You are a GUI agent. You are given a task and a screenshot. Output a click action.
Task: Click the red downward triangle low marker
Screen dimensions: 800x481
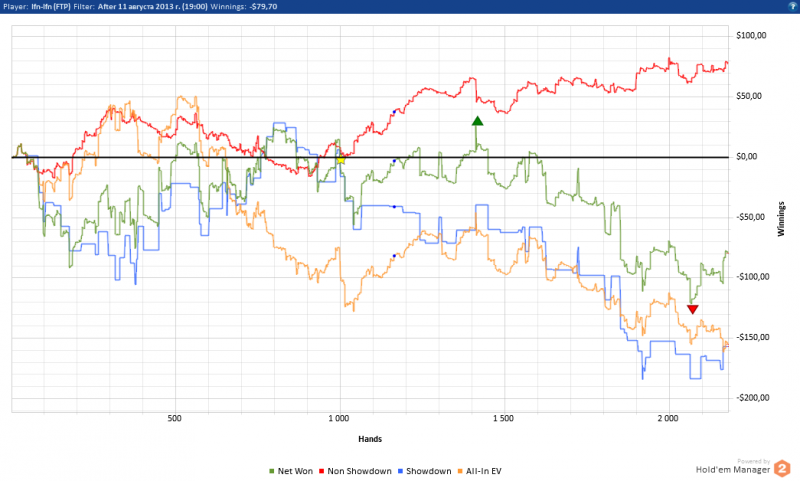(x=692, y=310)
